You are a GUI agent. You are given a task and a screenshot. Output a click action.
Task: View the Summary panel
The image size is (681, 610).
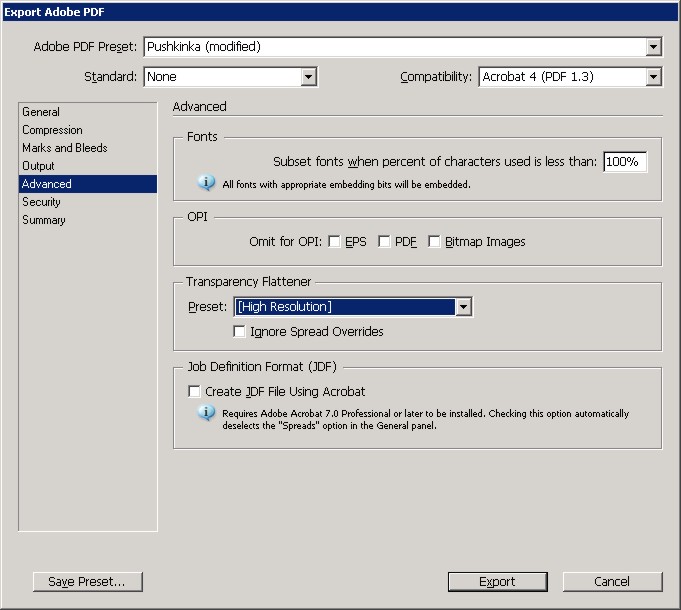tap(88, 220)
